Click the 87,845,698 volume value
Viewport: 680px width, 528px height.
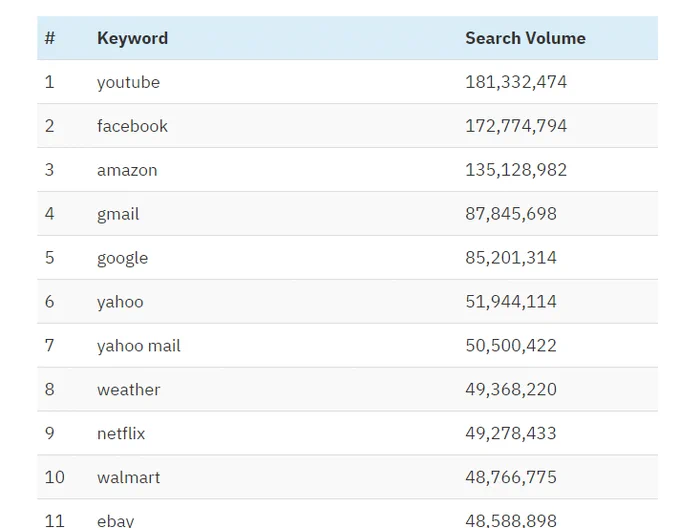[x=511, y=214]
